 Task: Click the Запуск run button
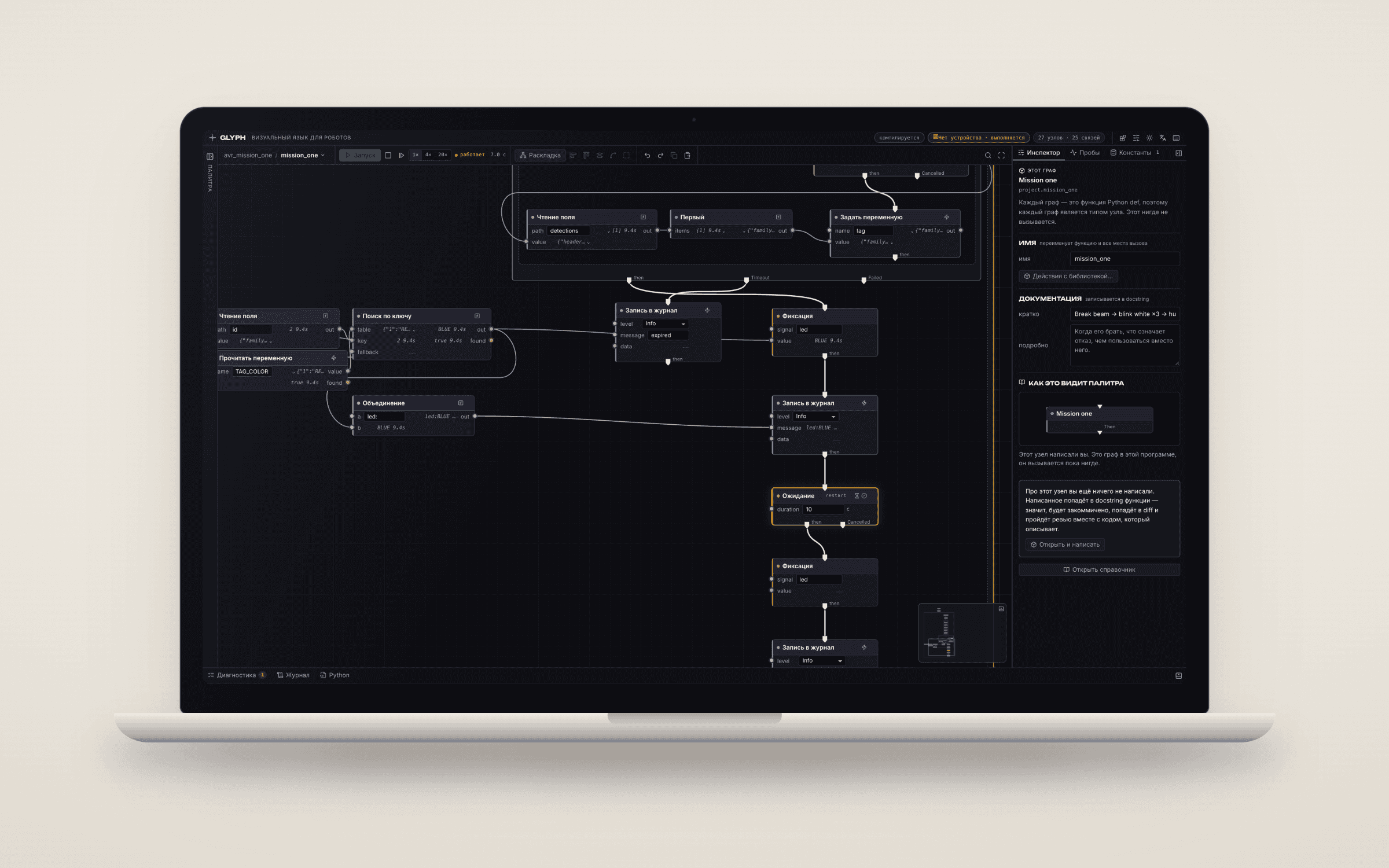pyautogui.click(x=360, y=155)
